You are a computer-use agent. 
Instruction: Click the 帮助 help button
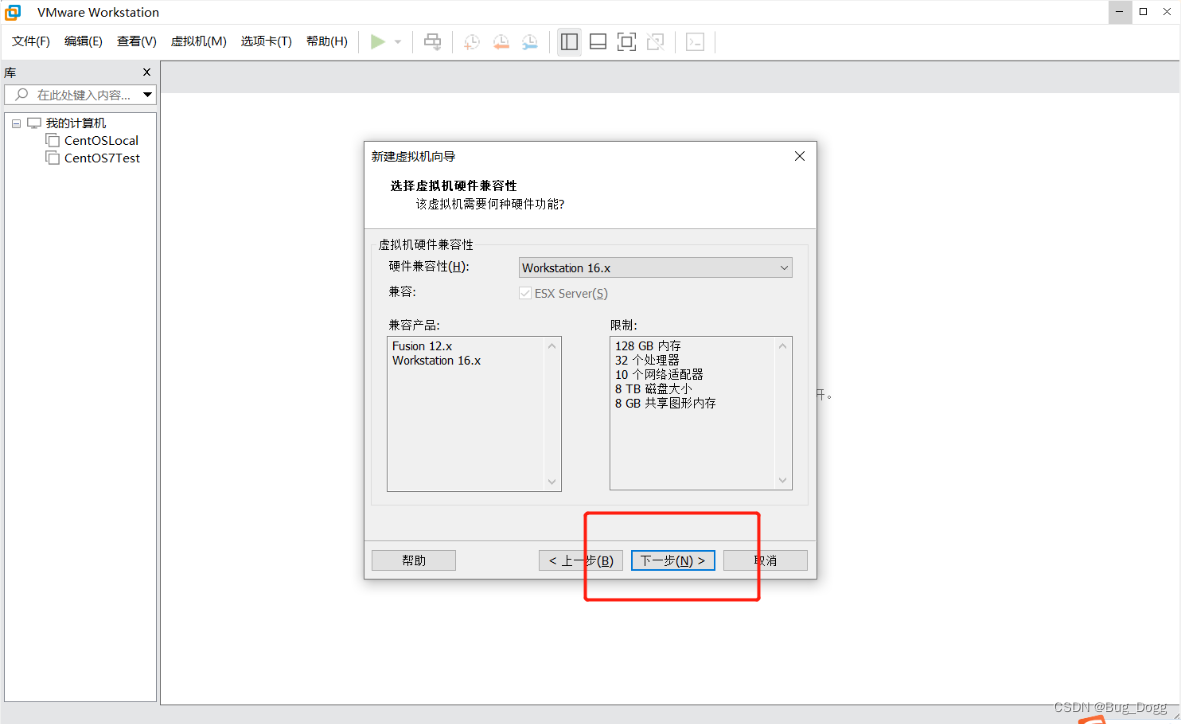coord(414,560)
